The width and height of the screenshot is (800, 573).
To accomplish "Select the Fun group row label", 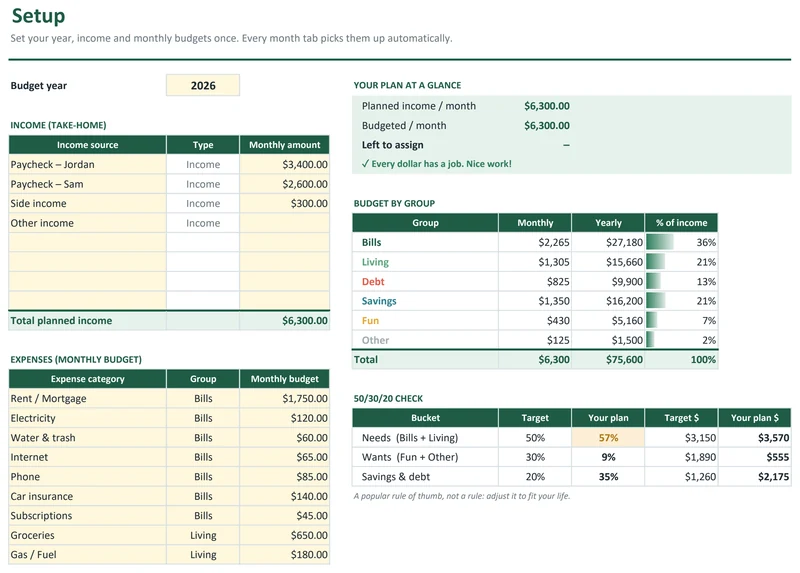I will pos(370,320).
